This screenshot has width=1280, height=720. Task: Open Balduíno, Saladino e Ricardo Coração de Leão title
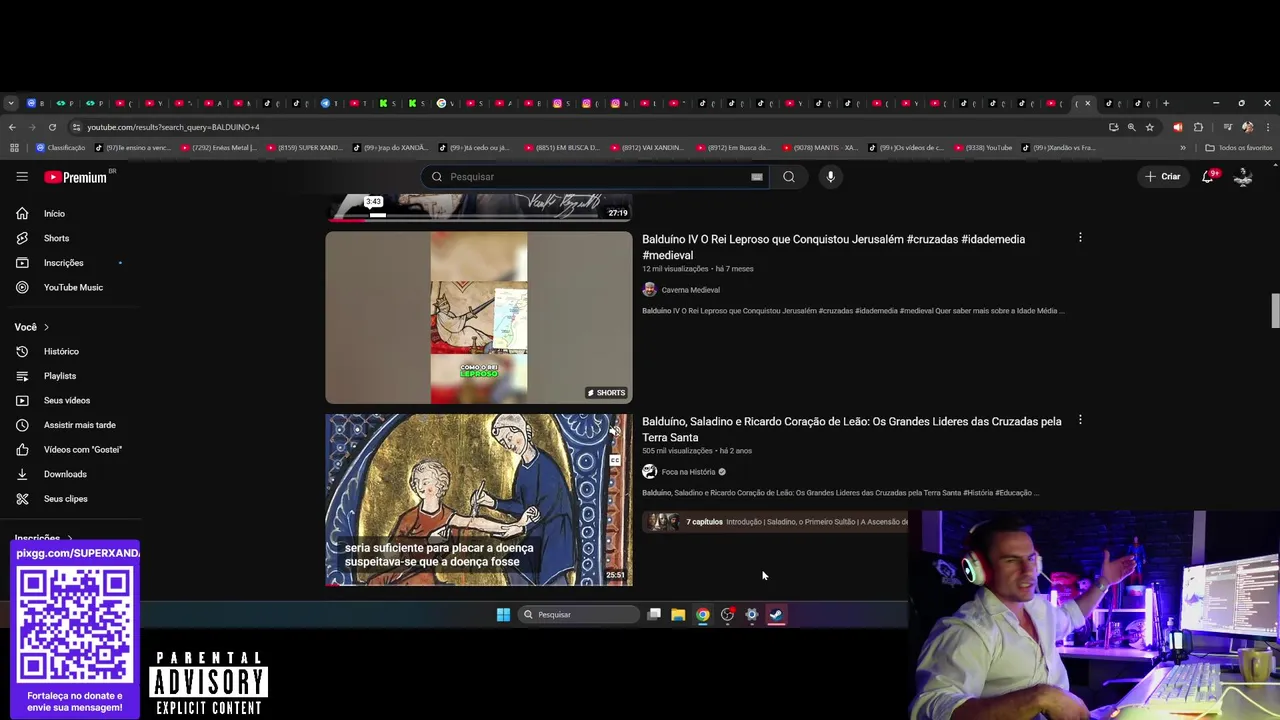(852, 429)
